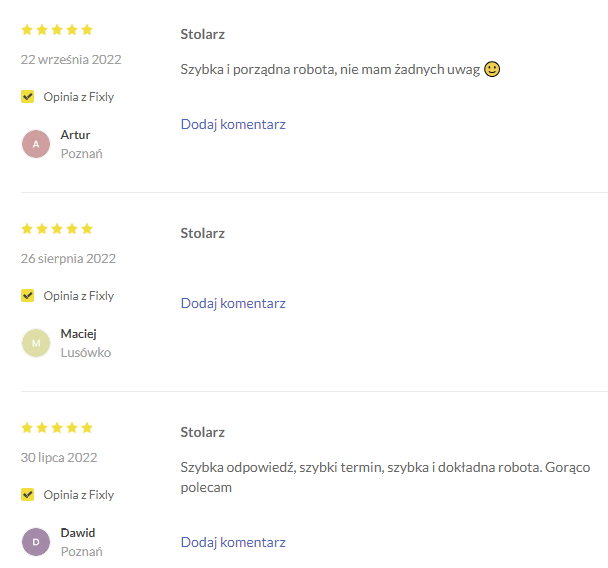608x568 pixels.
Task: Click the five-star rating above 22 września 2022
Action: (x=57, y=30)
